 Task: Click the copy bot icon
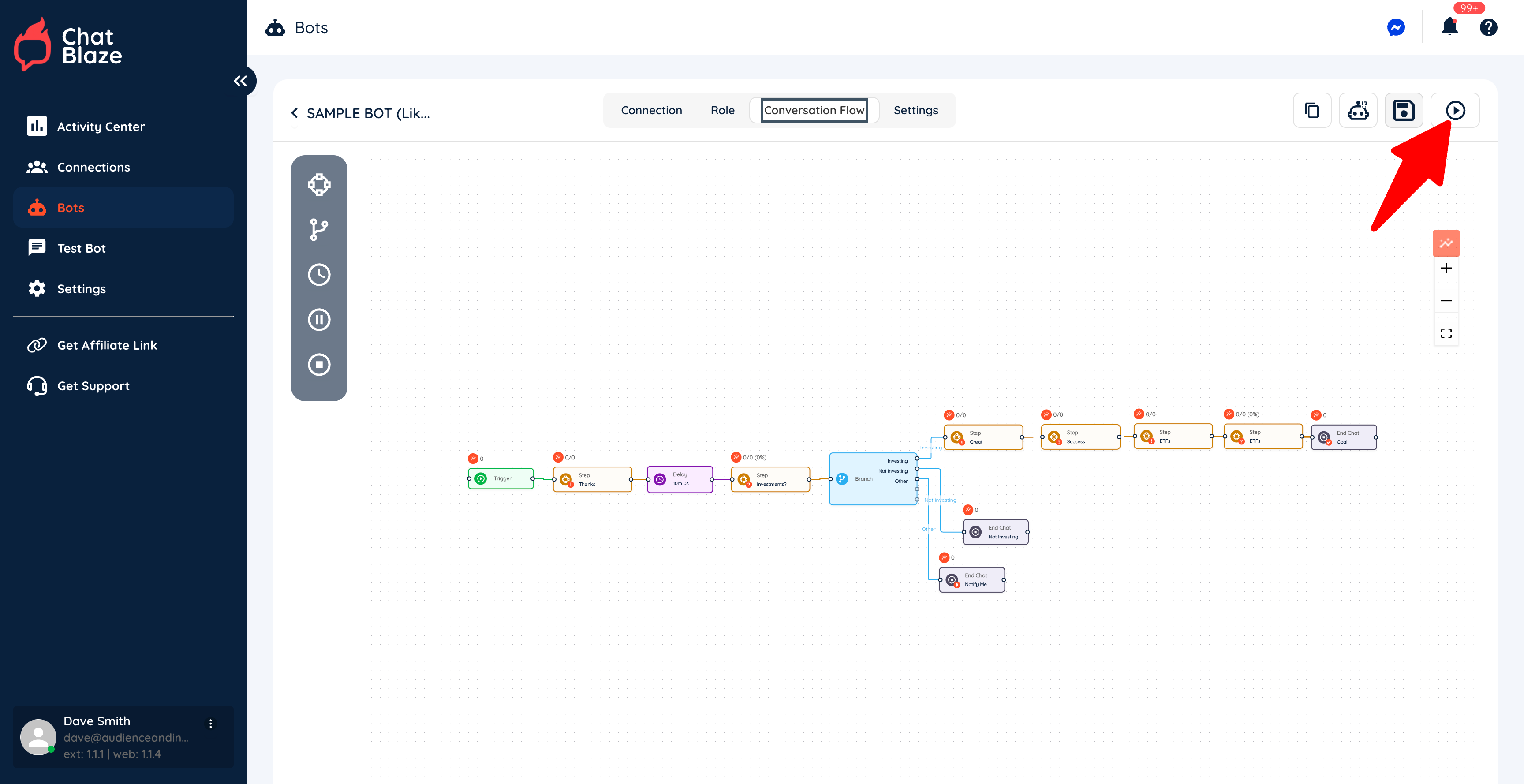coord(1311,111)
